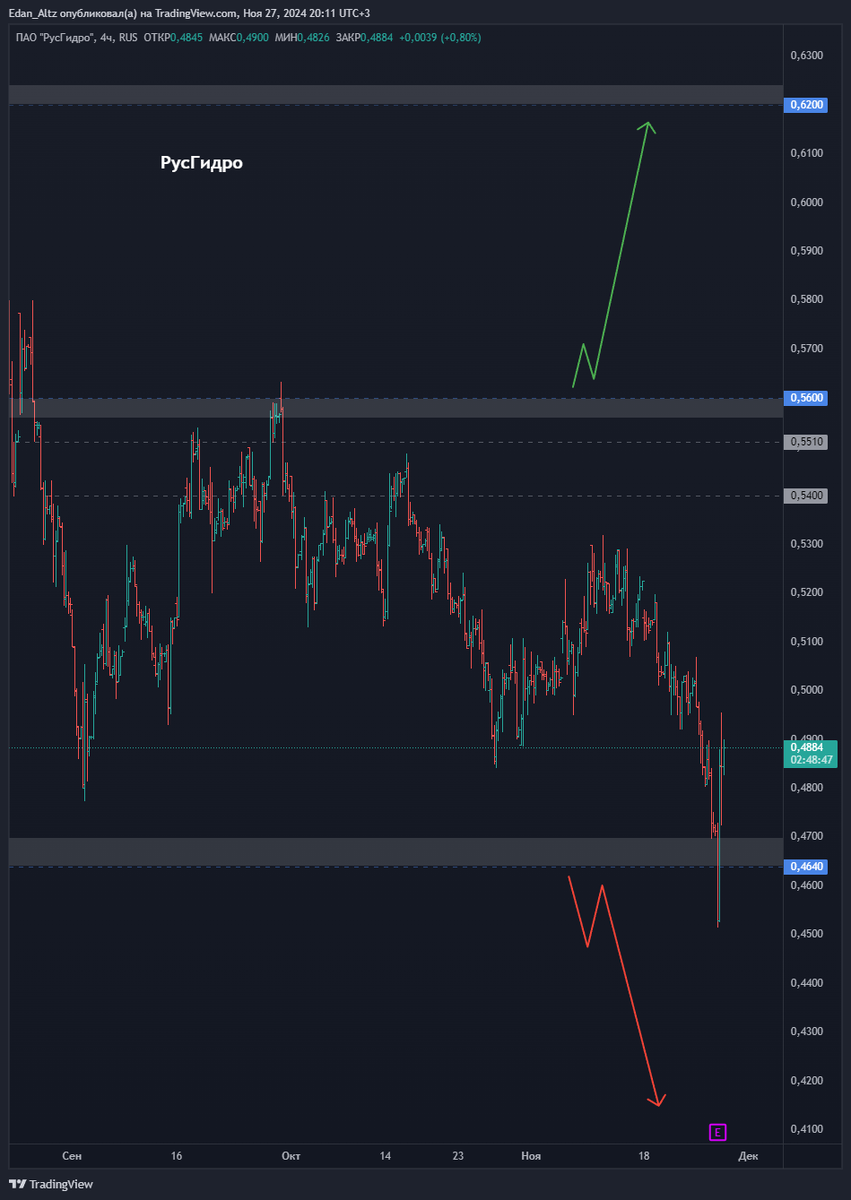Click the blue 0,4640 price level label

tap(807, 866)
